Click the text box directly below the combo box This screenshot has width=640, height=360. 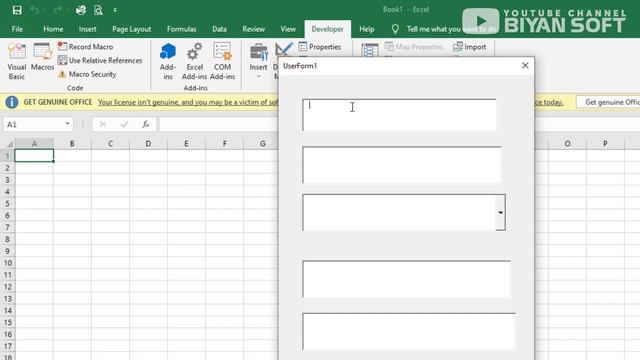406,279
